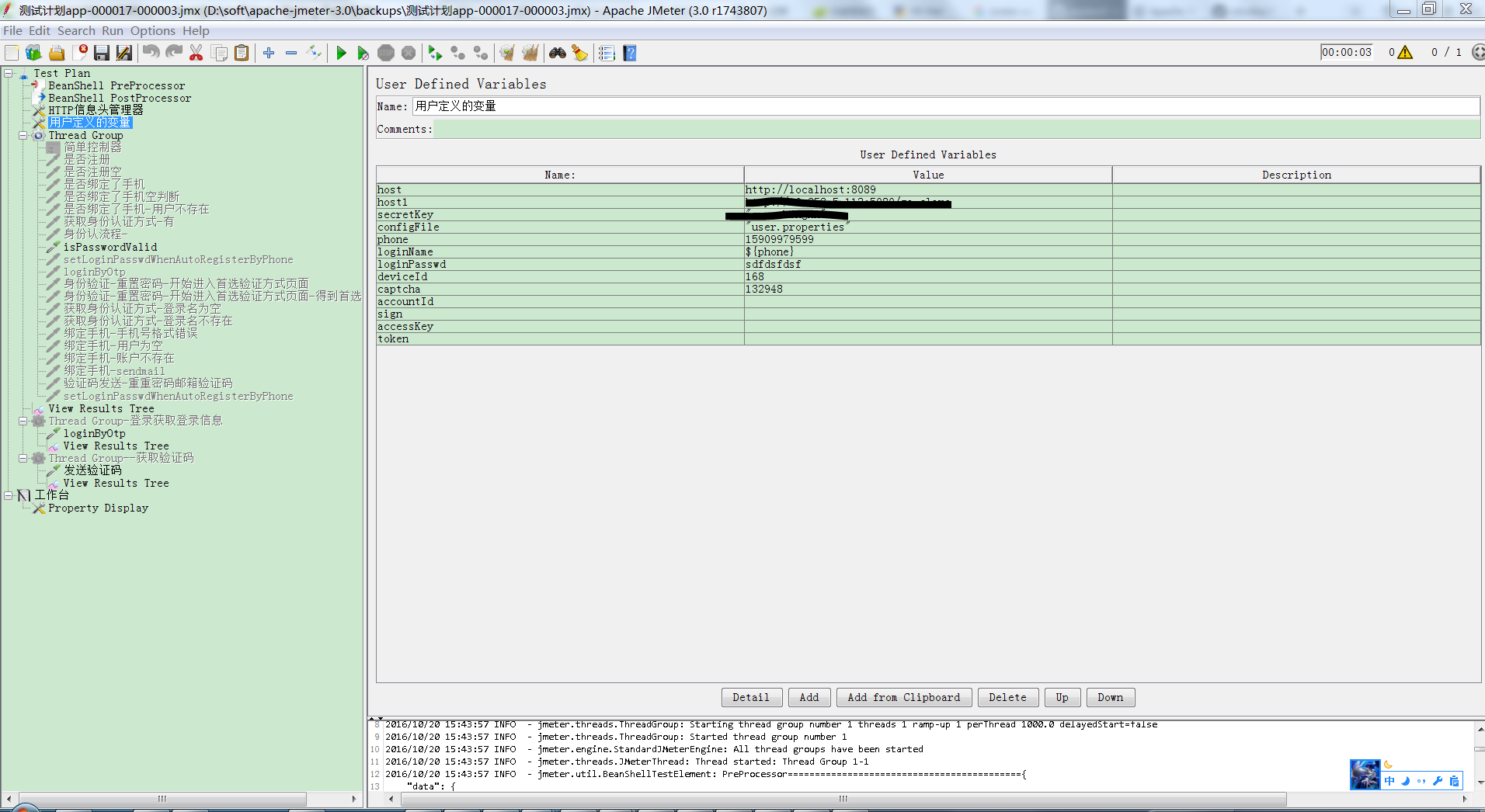
Task: Click the tree panel horizontal scrollbar
Action: 162,798
